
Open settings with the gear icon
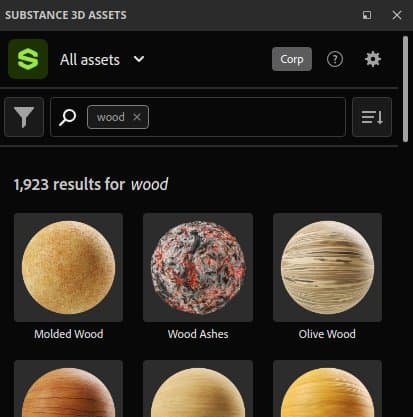[373, 59]
